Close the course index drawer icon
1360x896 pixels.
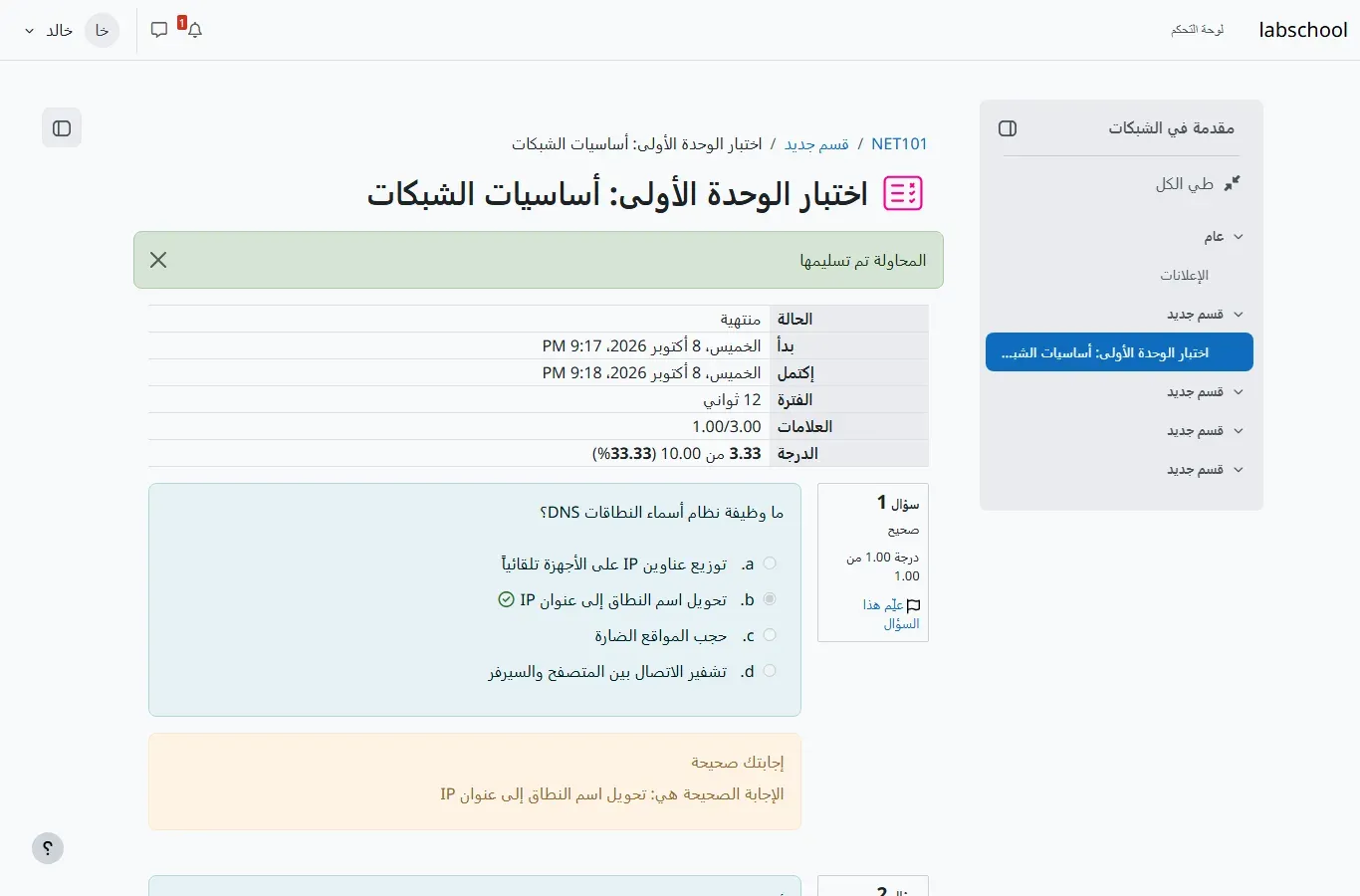coord(1008,128)
